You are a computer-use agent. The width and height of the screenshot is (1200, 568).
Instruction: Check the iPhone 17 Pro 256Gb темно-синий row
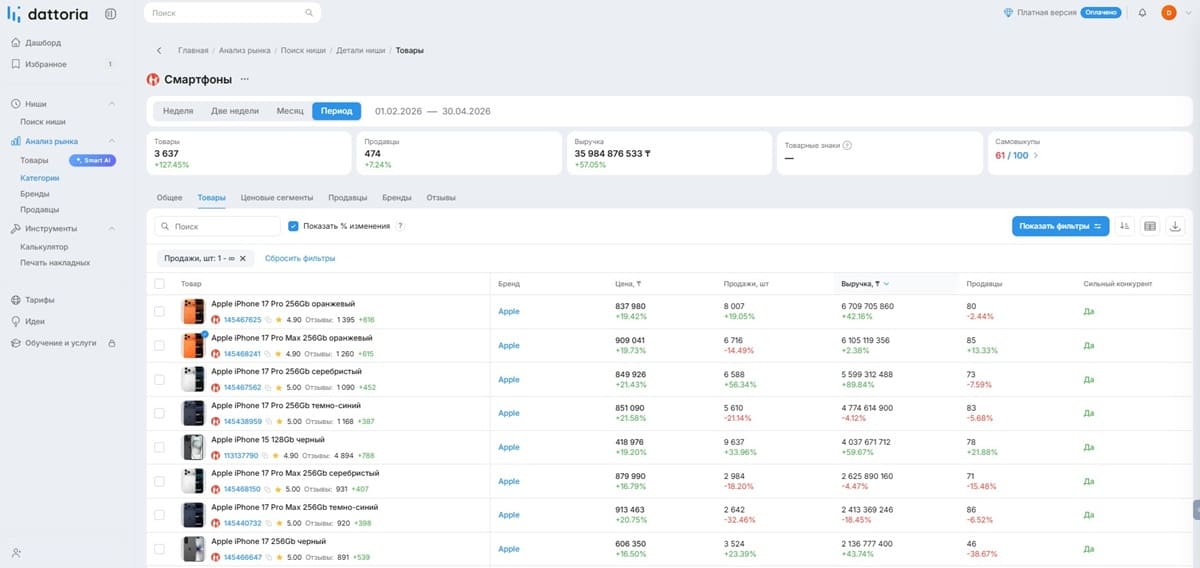coord(160,413)
